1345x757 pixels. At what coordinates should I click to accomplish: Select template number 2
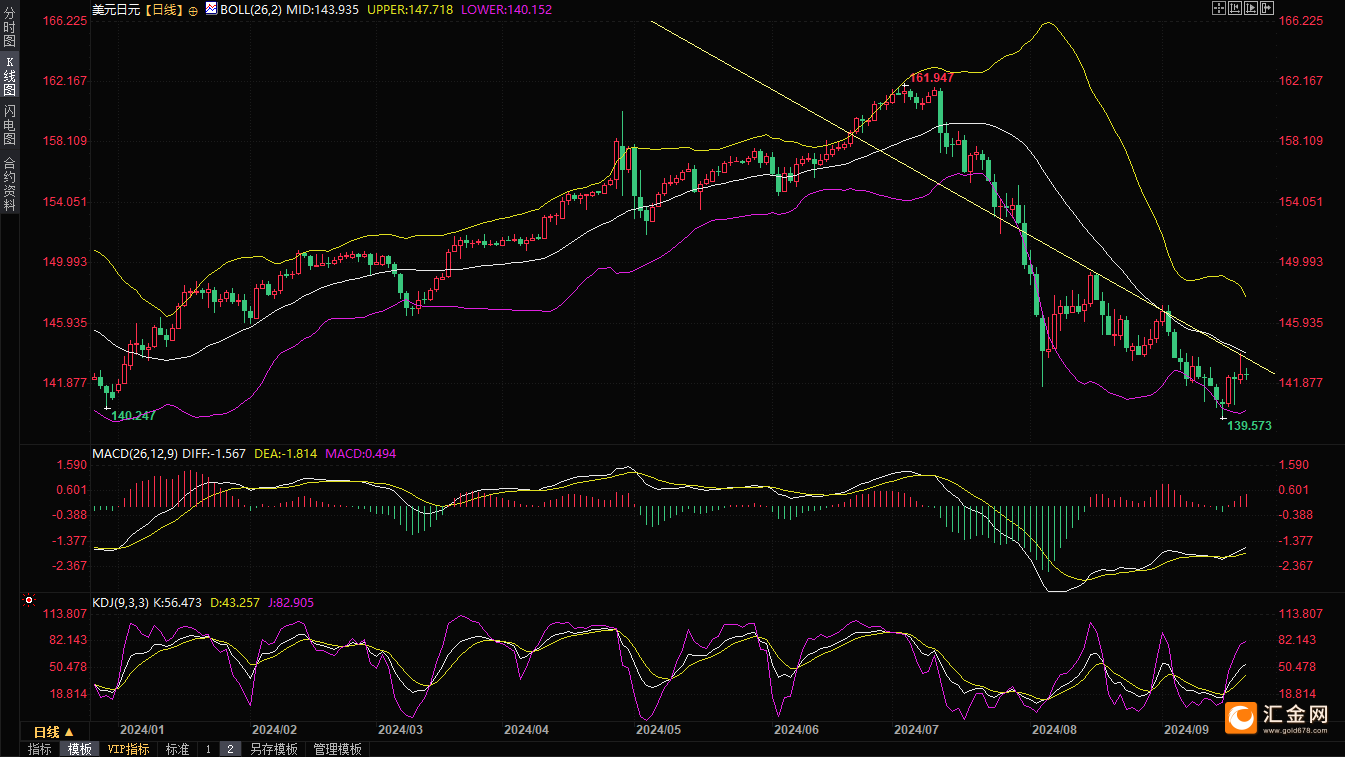click(229, 749)
